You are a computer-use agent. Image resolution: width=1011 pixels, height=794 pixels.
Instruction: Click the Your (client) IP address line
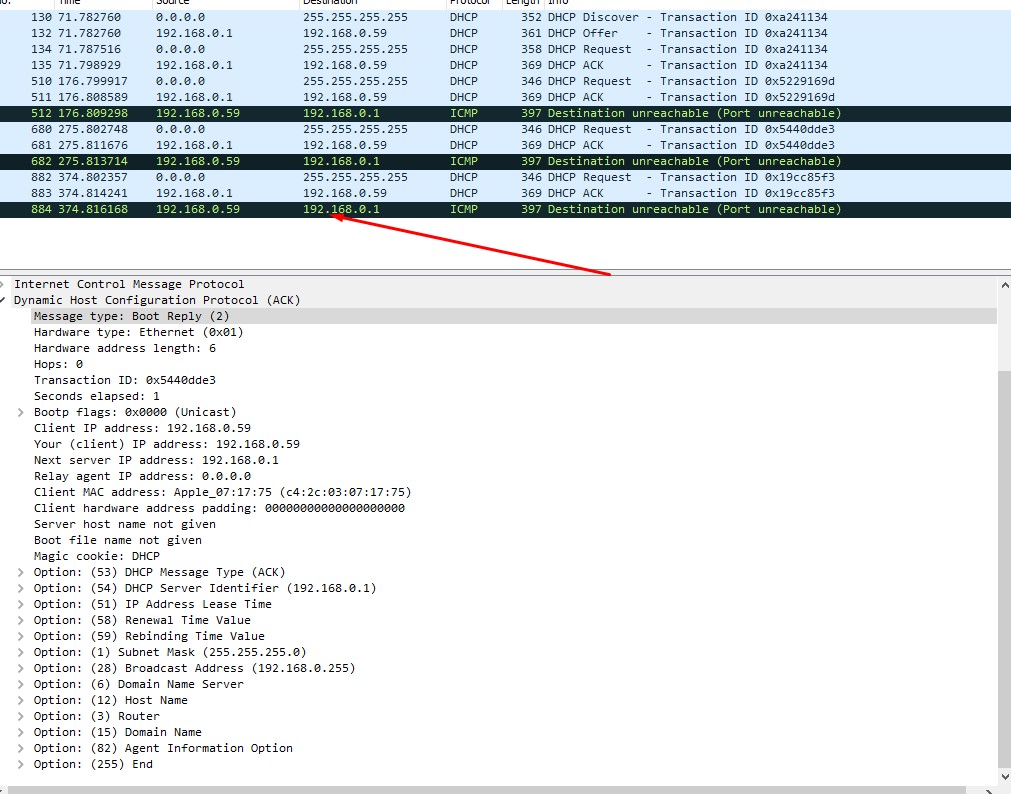click(x=166, y=444)
